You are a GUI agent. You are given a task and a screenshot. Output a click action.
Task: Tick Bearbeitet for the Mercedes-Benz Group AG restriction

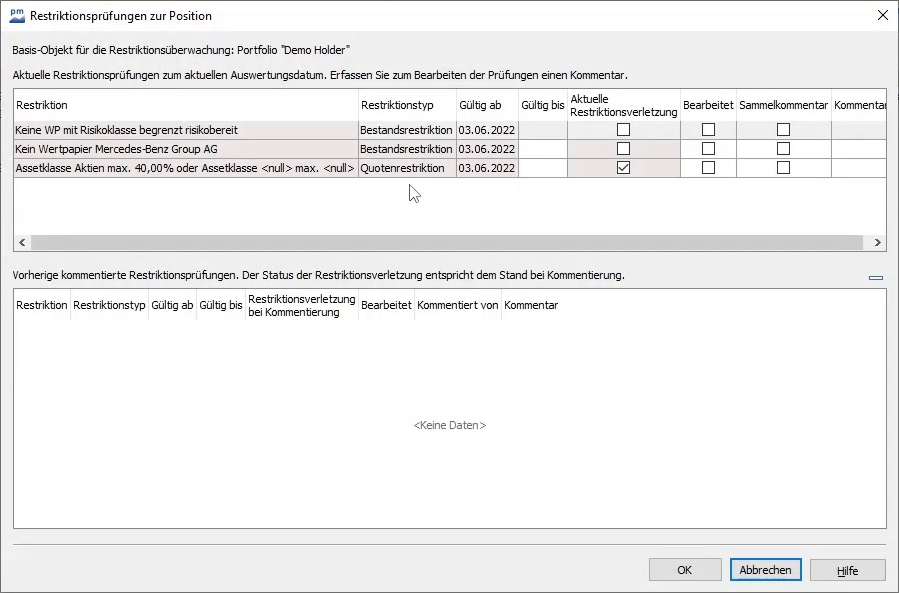708,149
